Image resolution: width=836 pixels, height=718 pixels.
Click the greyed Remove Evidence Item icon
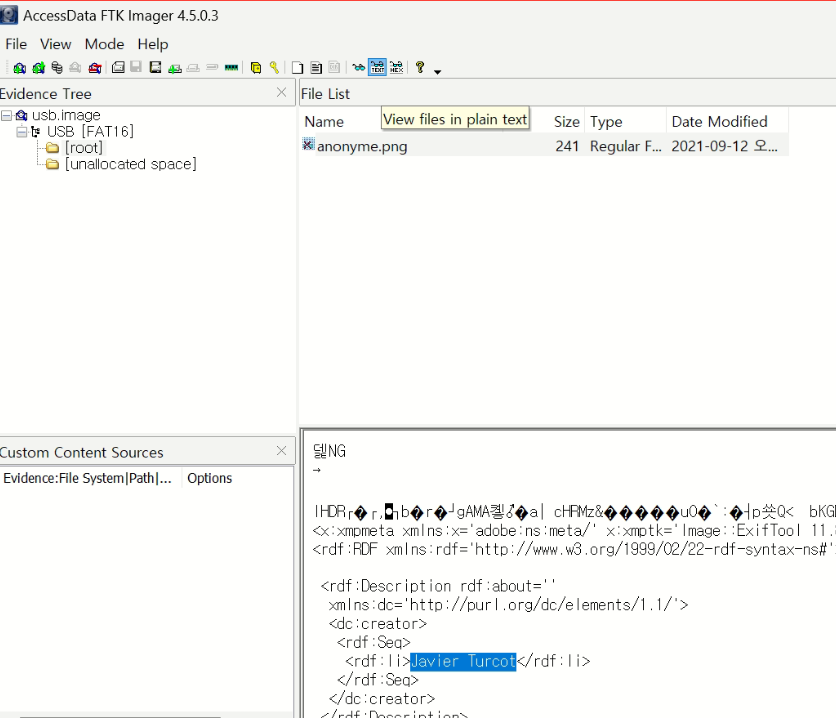(x=75, y=68)
